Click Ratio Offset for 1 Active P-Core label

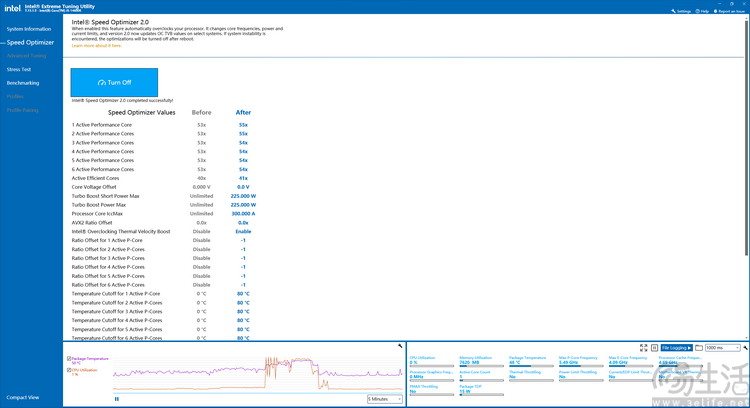(x=107, y=241)
